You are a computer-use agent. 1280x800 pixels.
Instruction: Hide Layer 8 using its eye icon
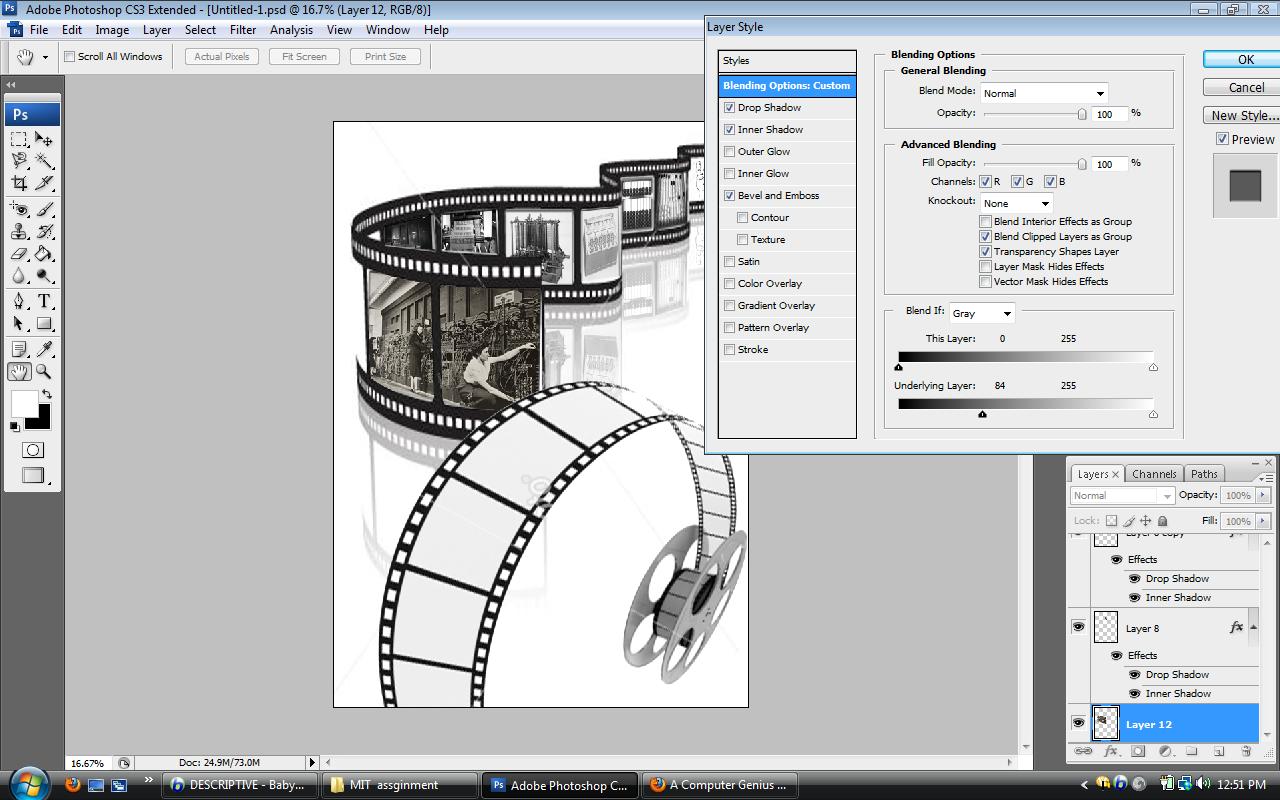tap(1078, 627)
